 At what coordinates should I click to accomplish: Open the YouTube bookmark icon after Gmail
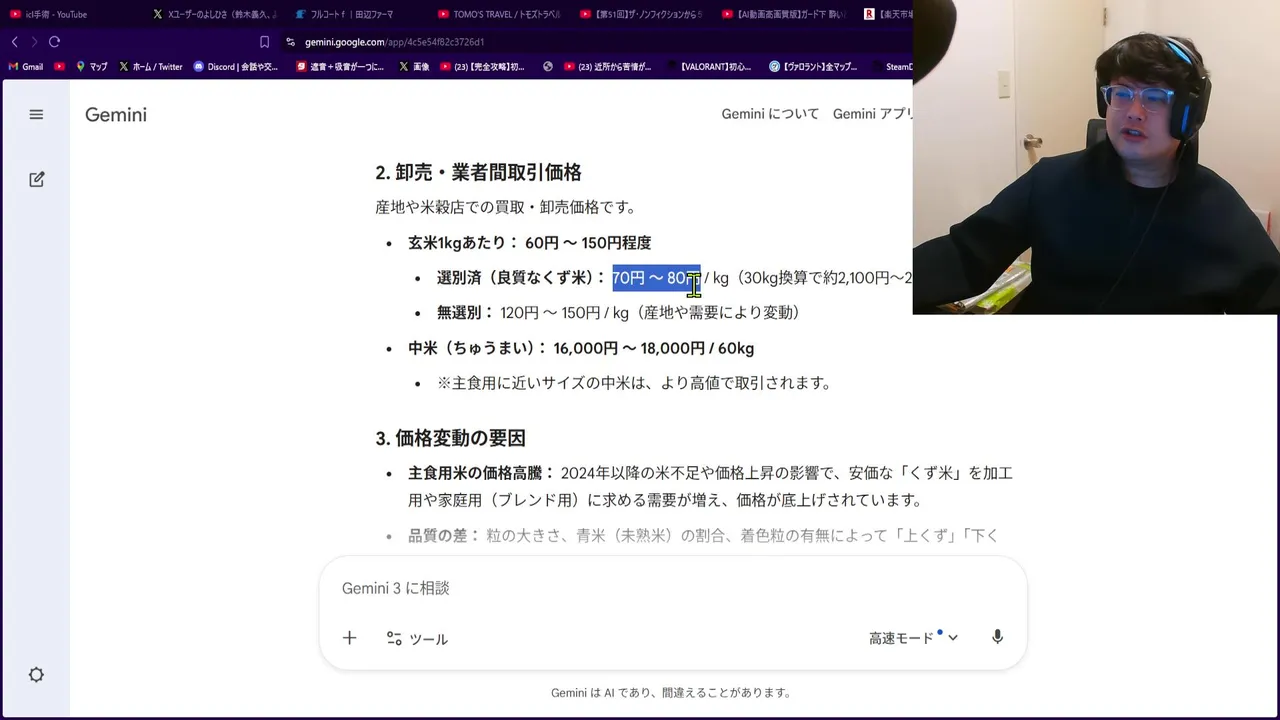[x=60, y=67]
